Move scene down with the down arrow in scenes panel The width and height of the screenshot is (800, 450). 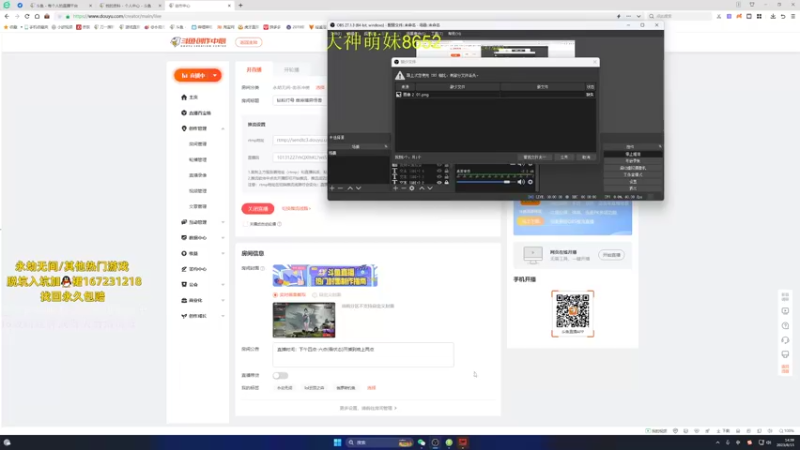359,188
